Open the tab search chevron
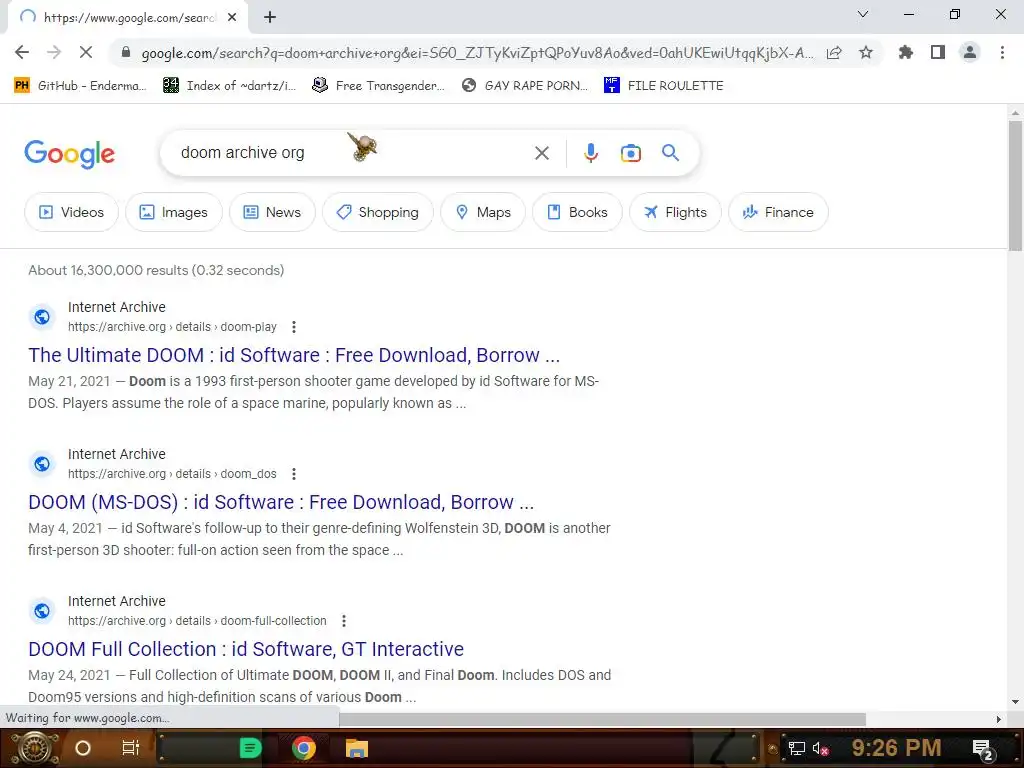 863,14
